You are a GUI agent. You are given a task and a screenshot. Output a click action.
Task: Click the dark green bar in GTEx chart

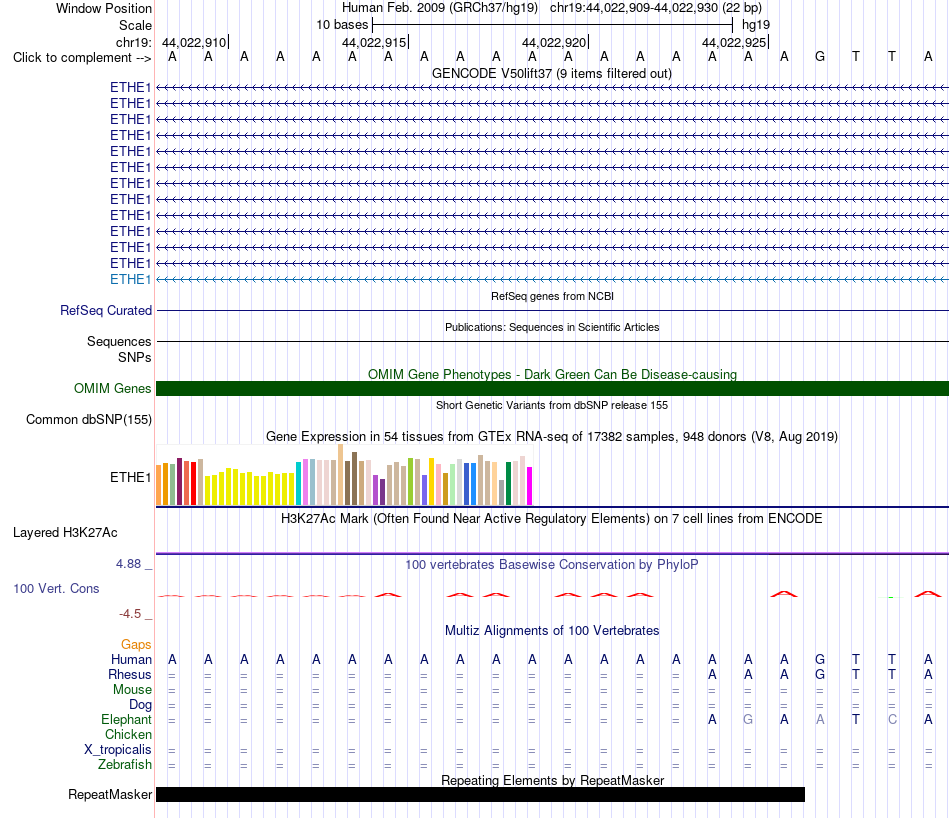(508, 484)
